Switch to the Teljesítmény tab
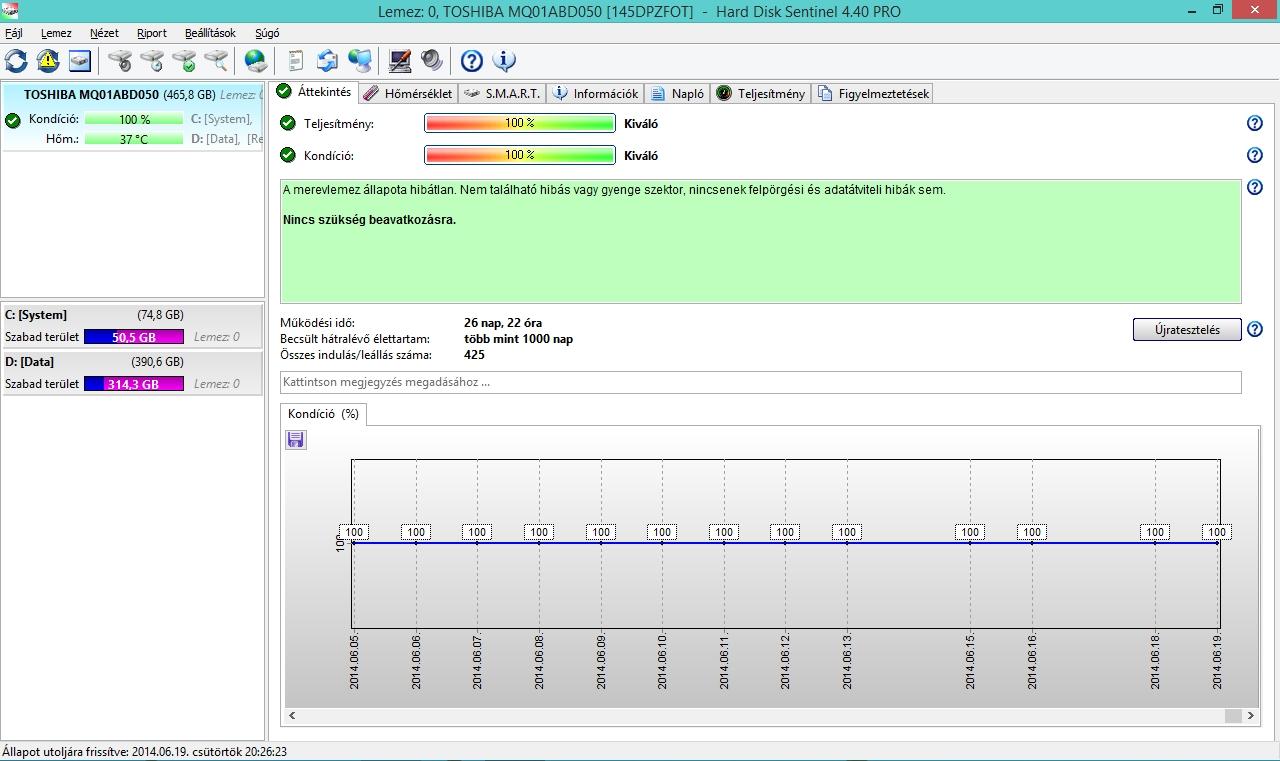This screenshot has width=1280, height=761. [761, 93]
